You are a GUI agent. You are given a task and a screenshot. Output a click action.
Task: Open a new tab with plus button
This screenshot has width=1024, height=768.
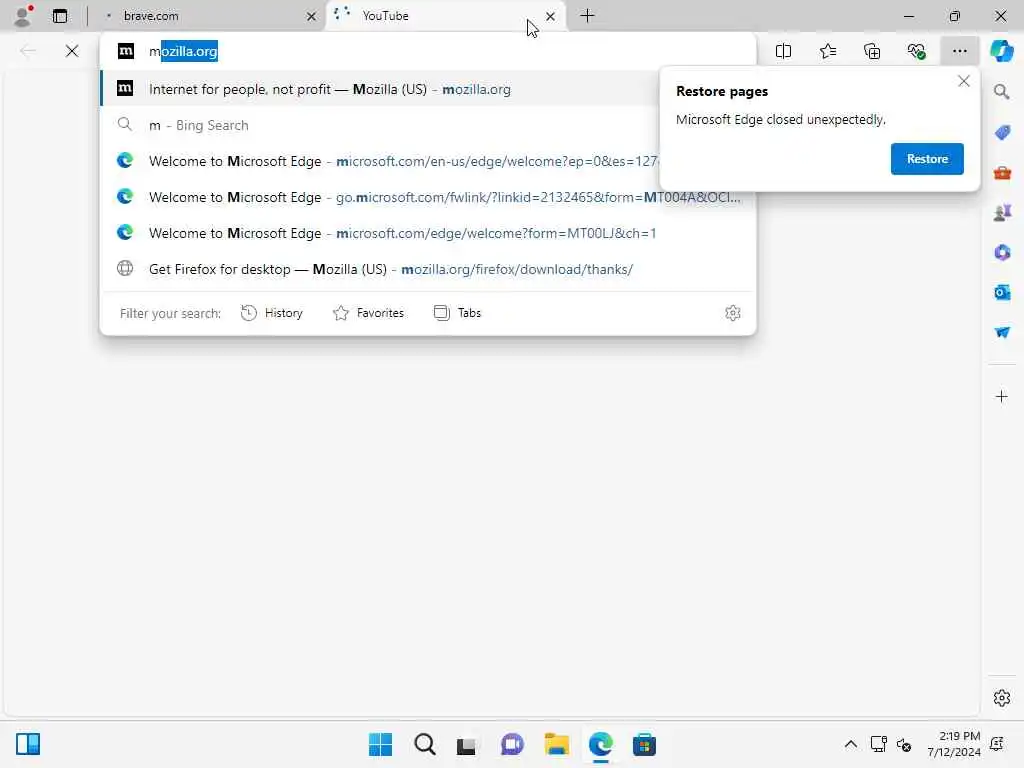tap(587, 16)
